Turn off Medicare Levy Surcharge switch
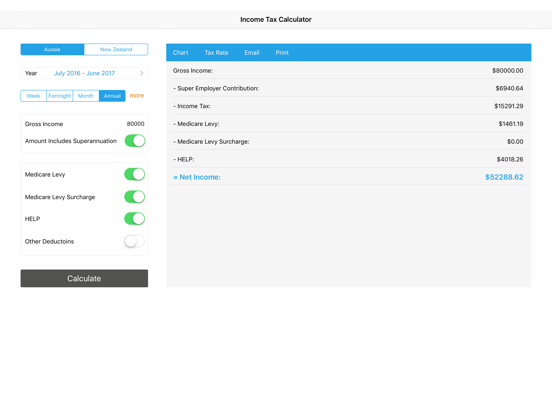Image resolution: width=552 pixels, height=414 pixels. [135, 197]
